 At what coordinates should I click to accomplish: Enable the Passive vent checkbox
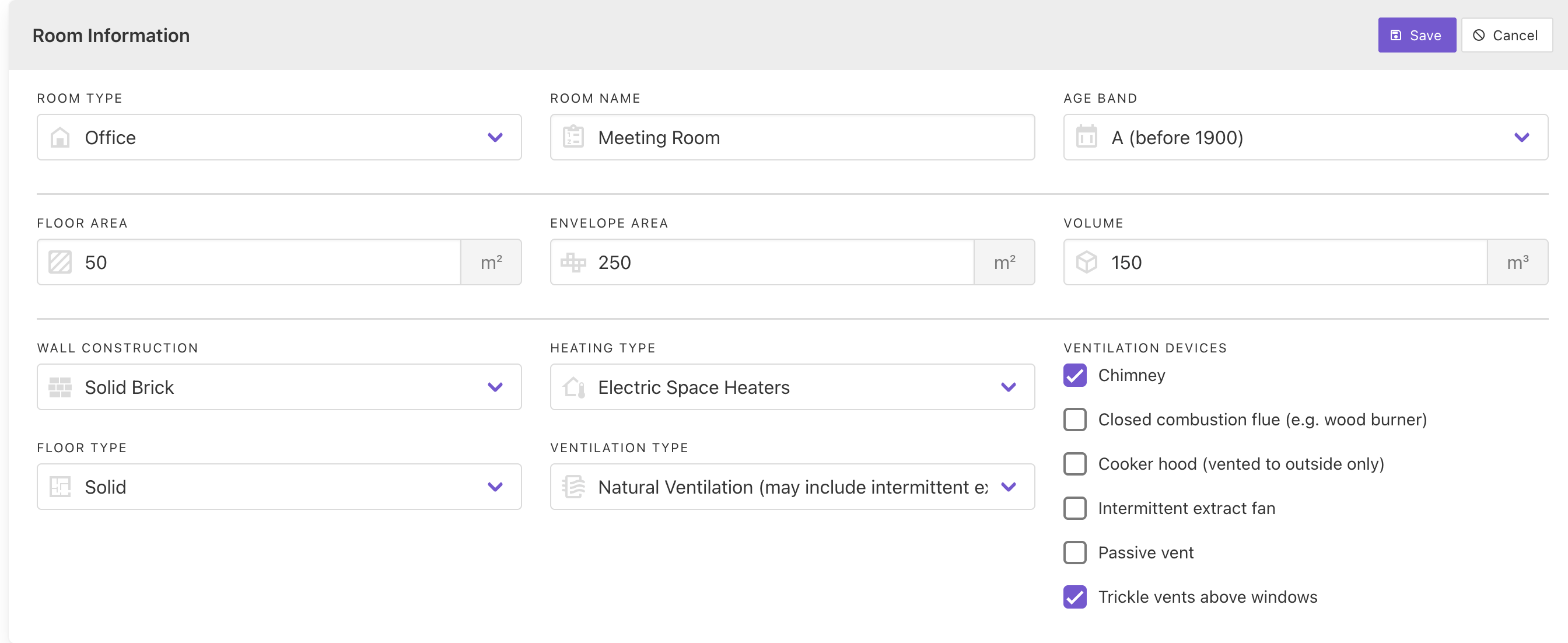[1074, 553]
